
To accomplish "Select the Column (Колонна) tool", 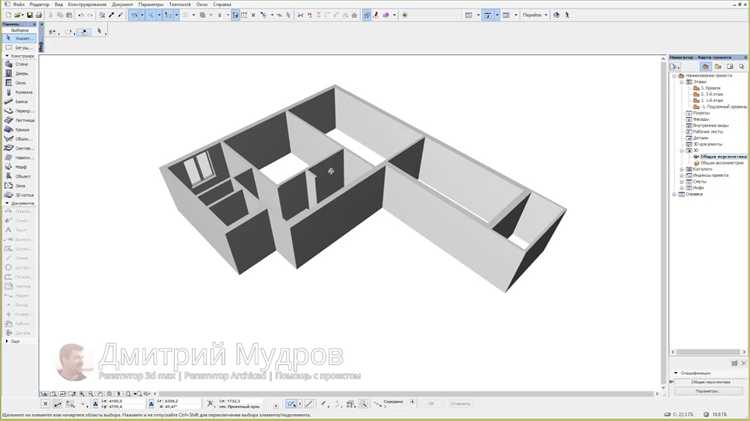I will click(19, 92).
